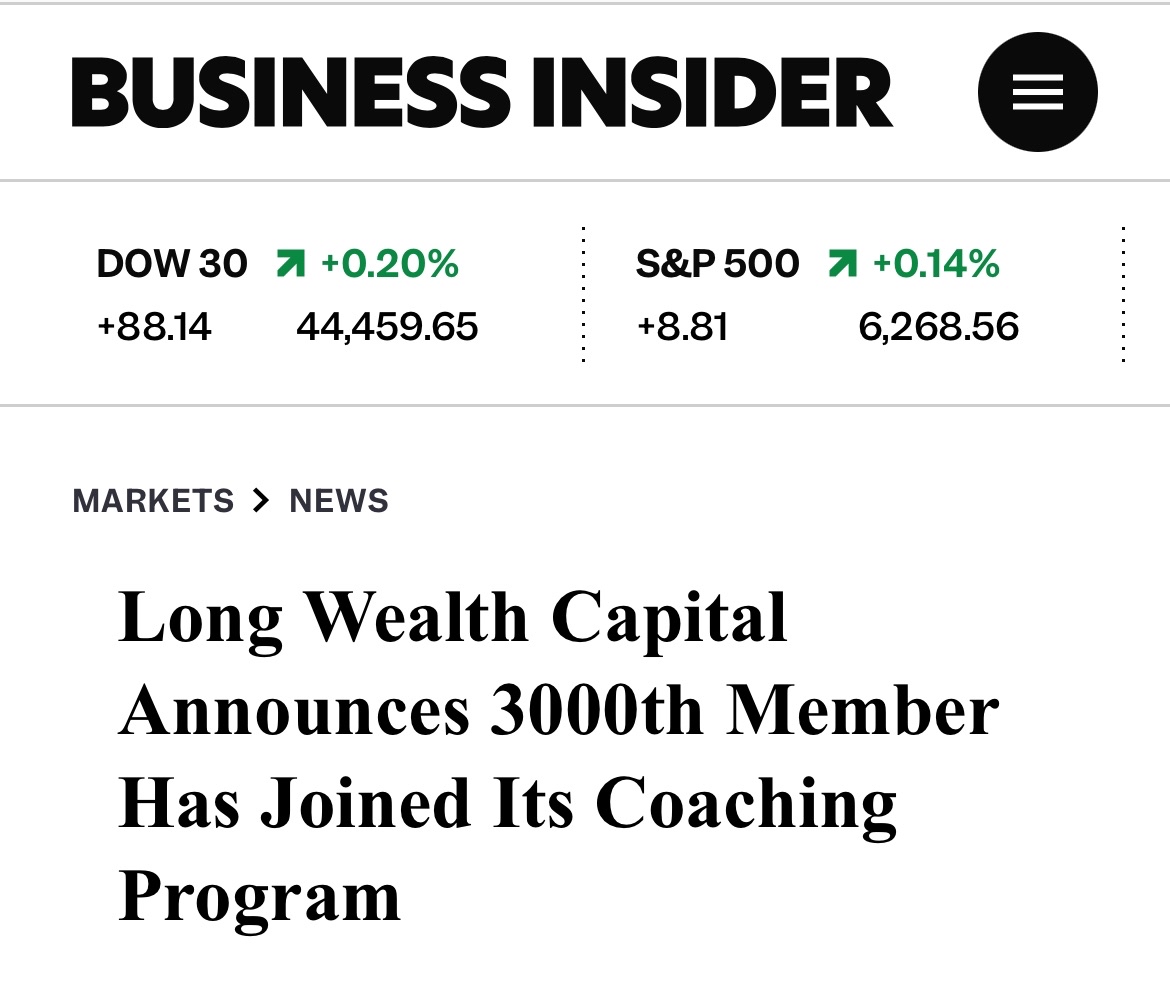The width and height of the screenshot is (1170, 983).
Task: Click the article headline about Long Wealth Capital
Action: click(558, 757)
